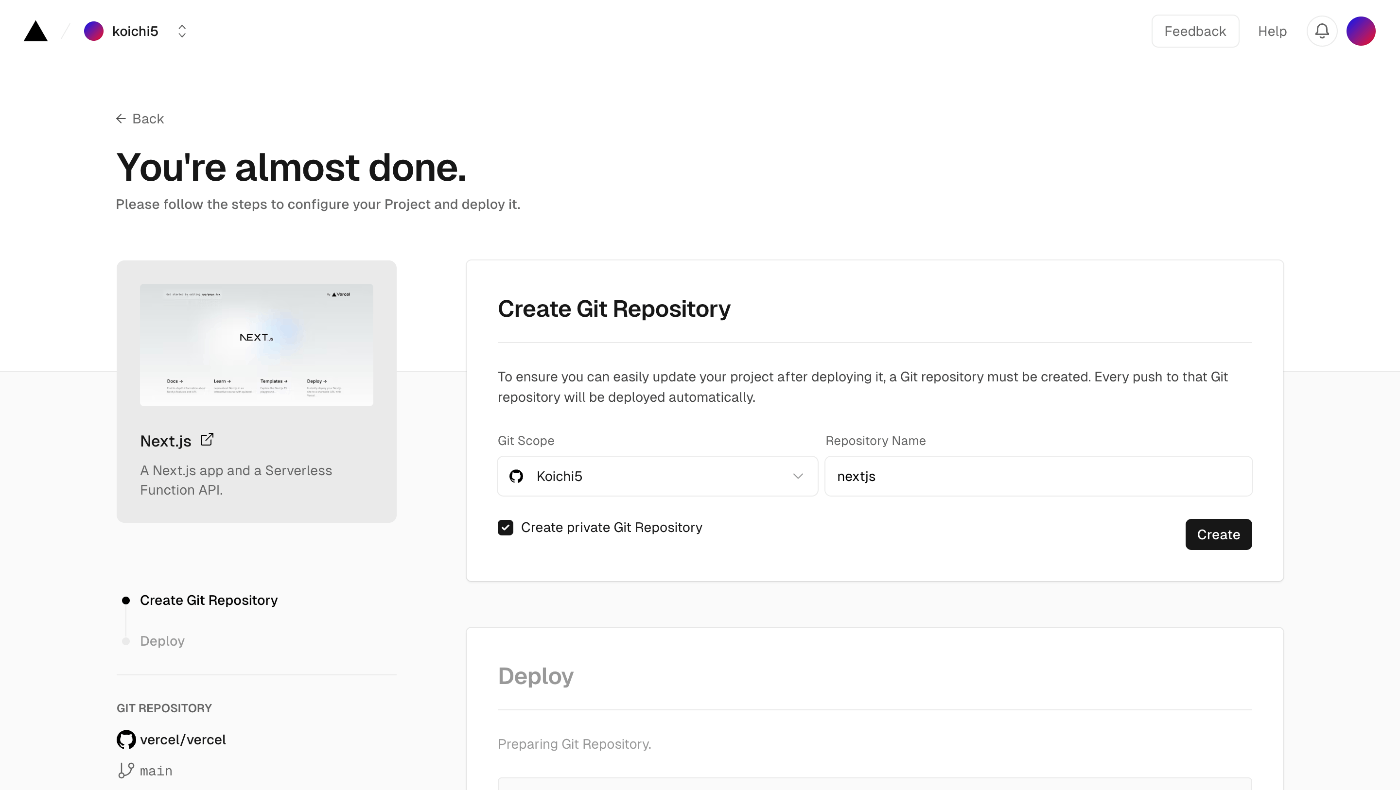Viewport: 1400px width, 790px height.
Task: Expand the koichi5 scope switcher chevrons
Action: tap(182, 31)
